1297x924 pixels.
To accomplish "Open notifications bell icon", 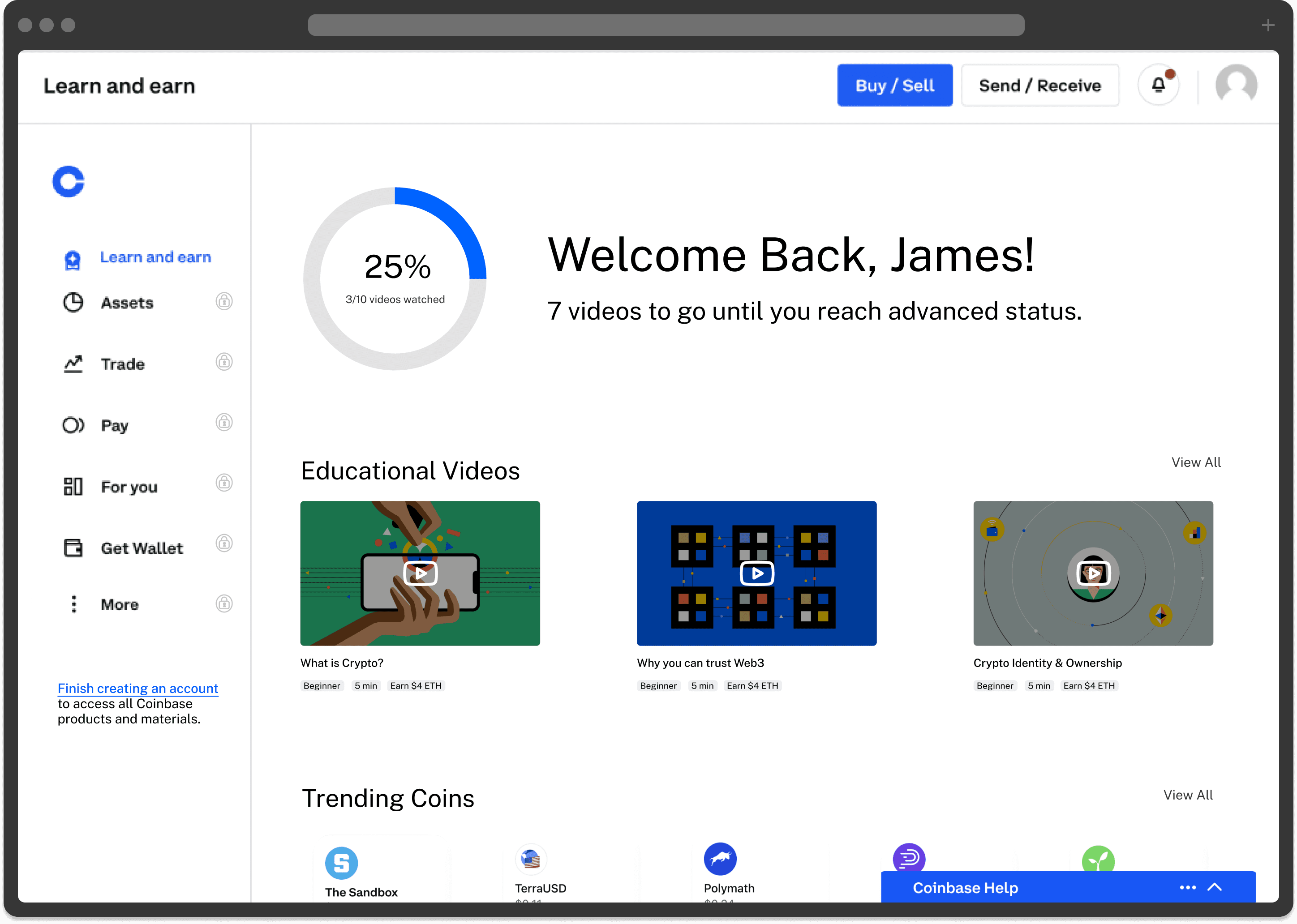I will (x=1158, y=86).
